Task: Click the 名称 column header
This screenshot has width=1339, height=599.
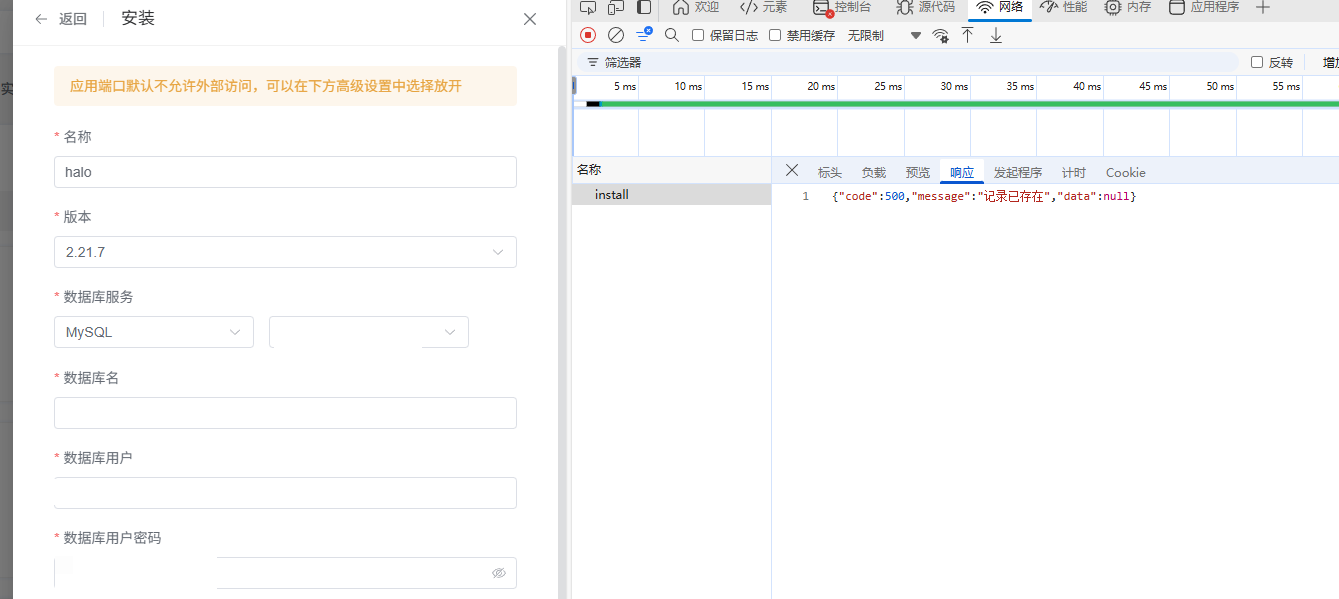Action: click(671, 170)
